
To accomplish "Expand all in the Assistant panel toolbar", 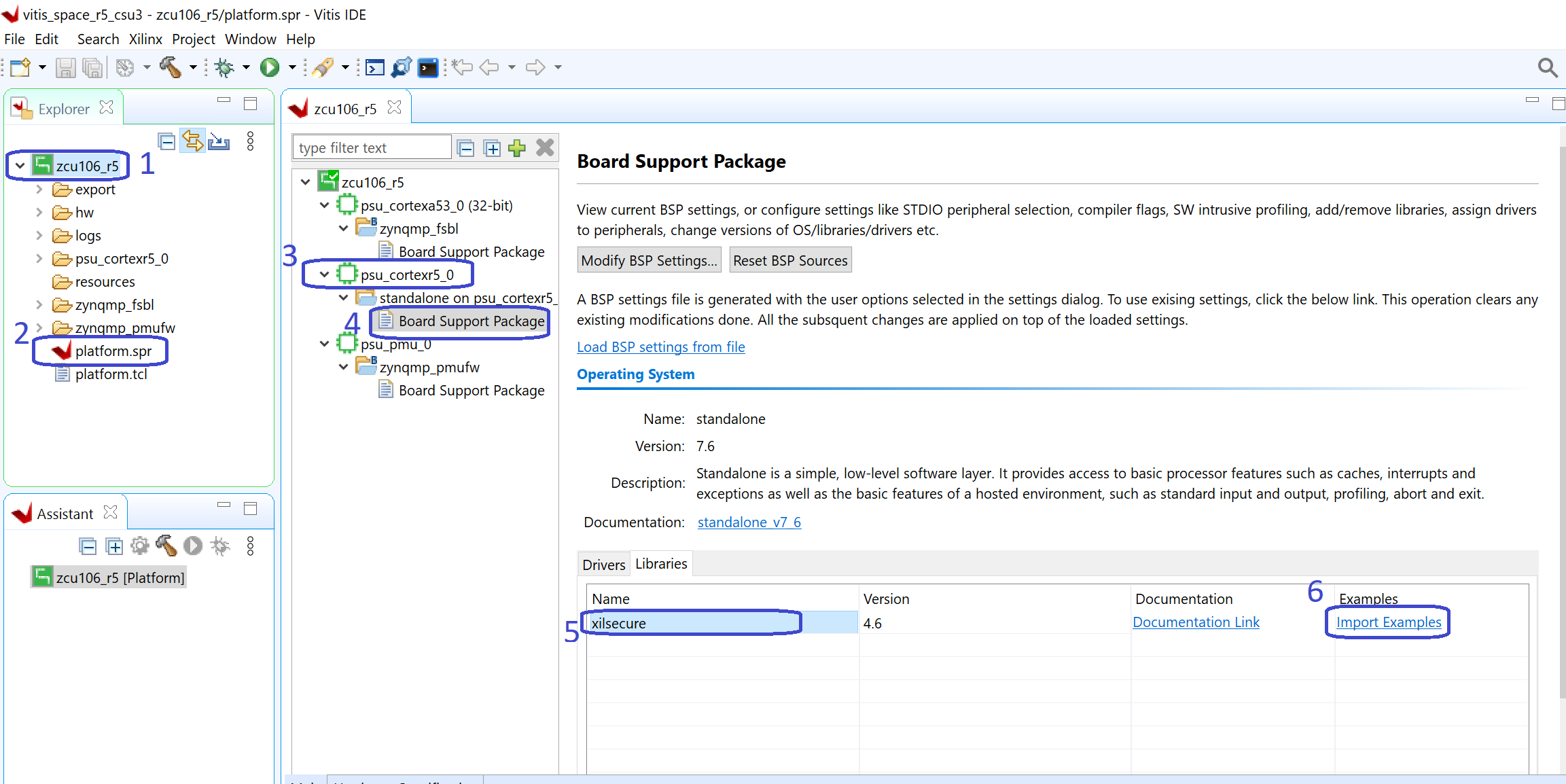I will point(114,546).
